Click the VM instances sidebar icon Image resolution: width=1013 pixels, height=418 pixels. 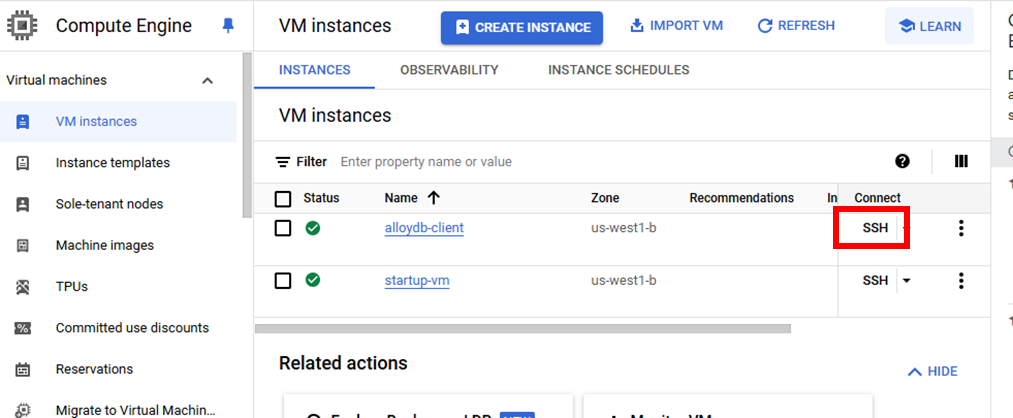click(x=23, y=121)
